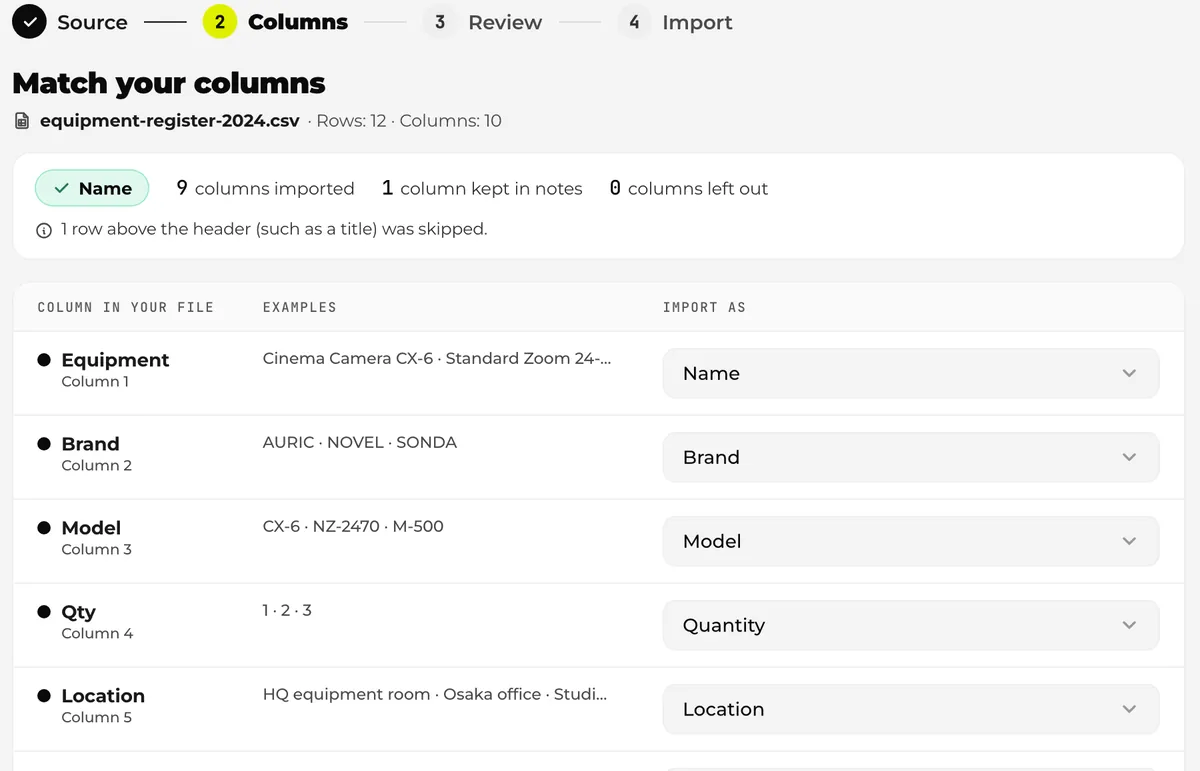The width and height of the screenshot is (1200, 771).
Task: Click the step 3 number badge
Action: tap(439, 22)
